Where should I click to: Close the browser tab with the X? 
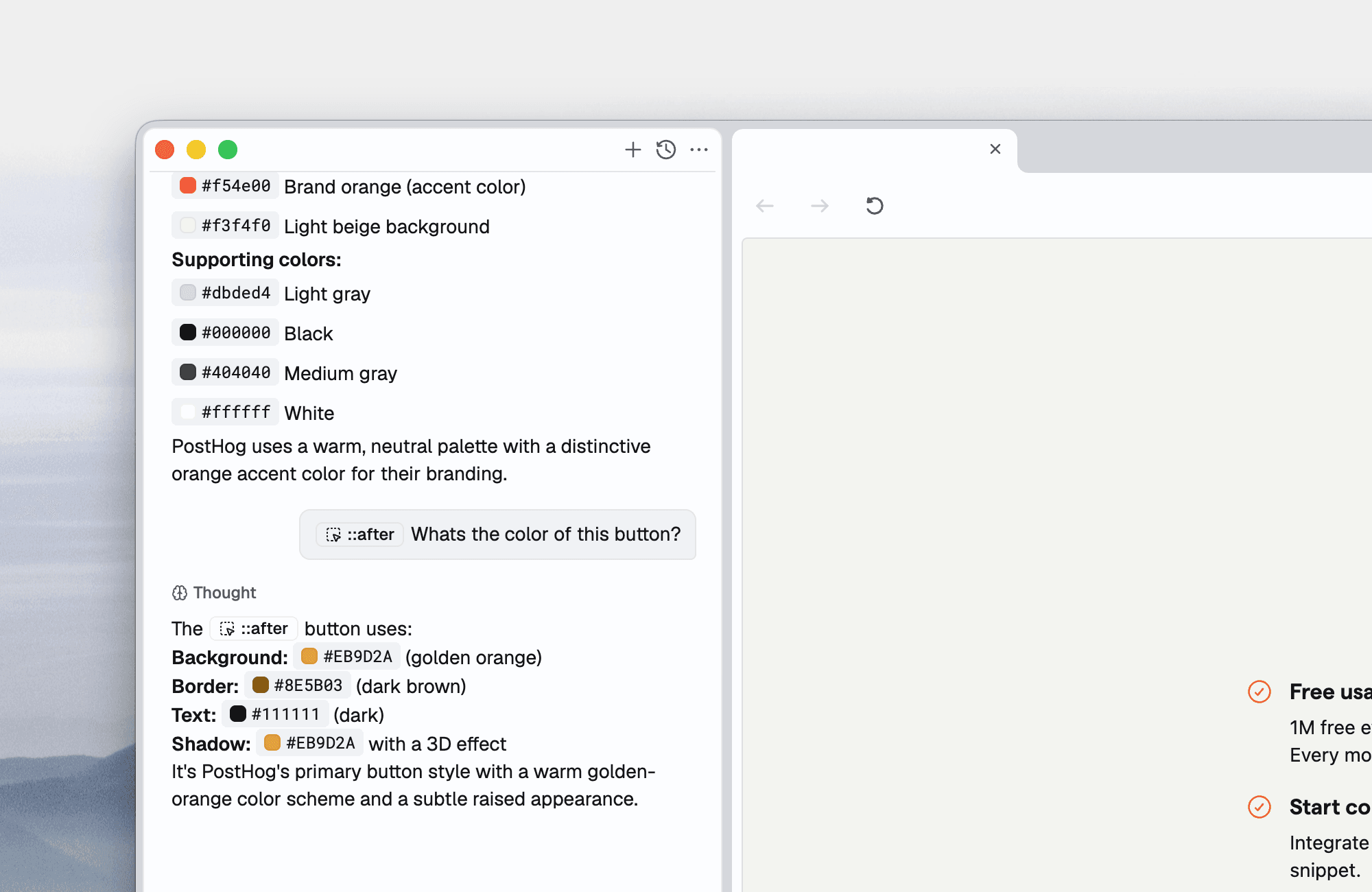995,149
